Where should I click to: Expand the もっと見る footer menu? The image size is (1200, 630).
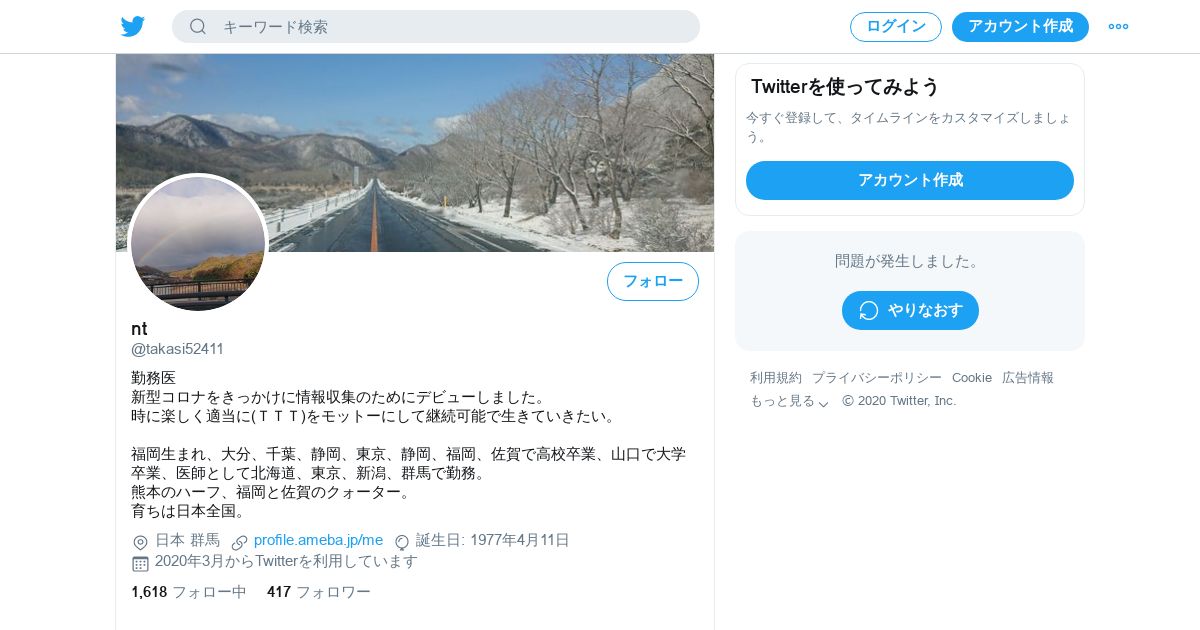coord(790,401)
